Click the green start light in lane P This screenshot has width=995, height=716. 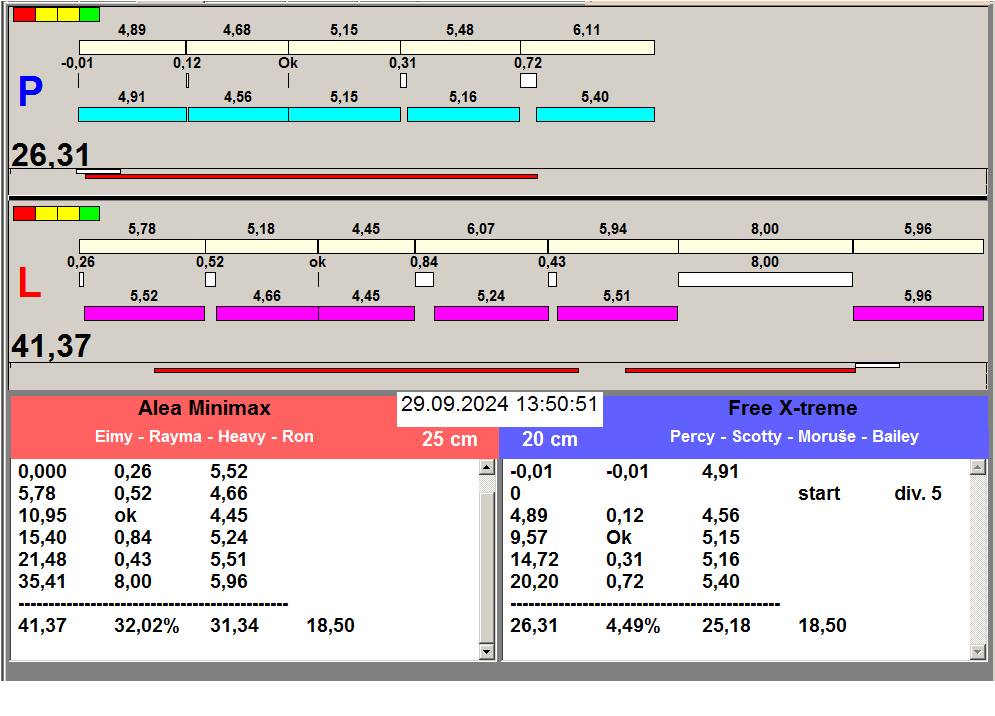click(89, 14)
